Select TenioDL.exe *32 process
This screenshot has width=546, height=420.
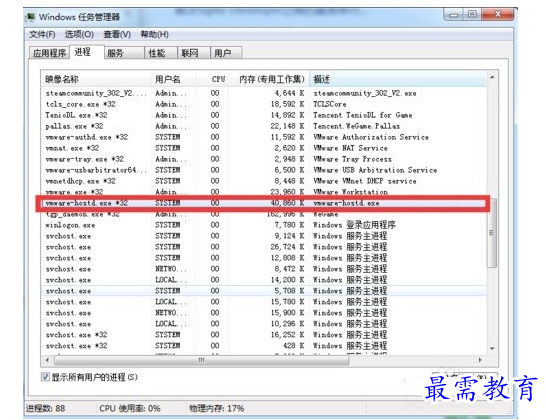[x=264, y=115]
